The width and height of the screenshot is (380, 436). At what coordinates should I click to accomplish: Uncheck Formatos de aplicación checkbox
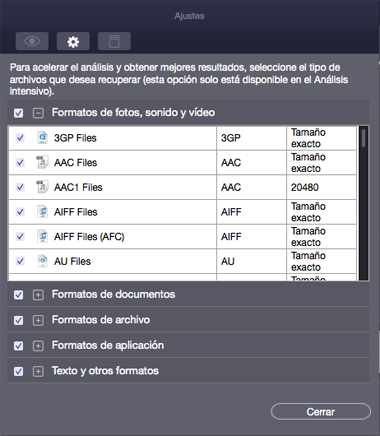[x=19, y=346]
